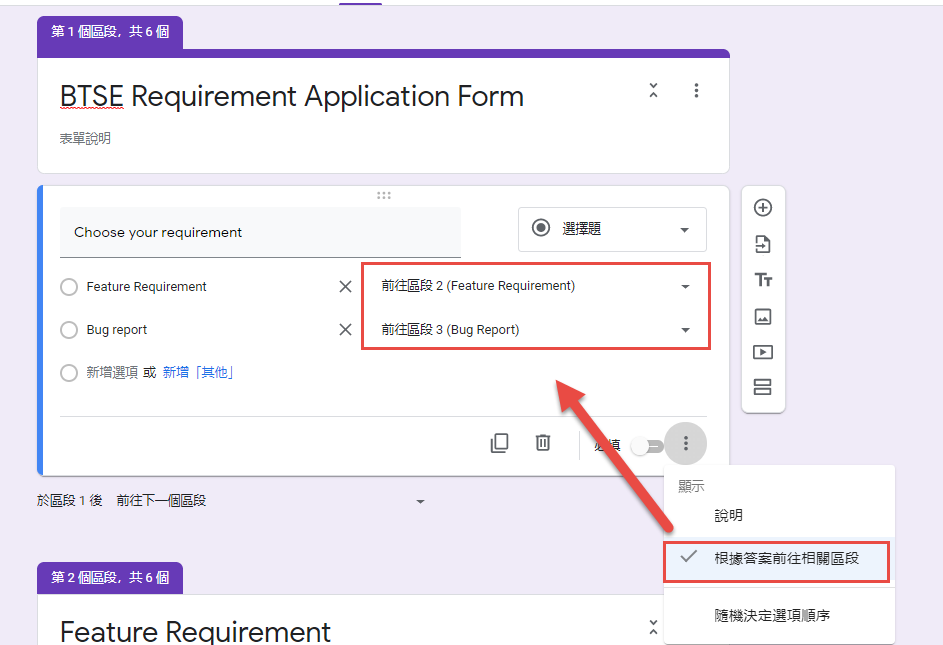This screenshot has width=943, height=645.
Task: Remove the Feature Requirement option
Action: [345, 286]
